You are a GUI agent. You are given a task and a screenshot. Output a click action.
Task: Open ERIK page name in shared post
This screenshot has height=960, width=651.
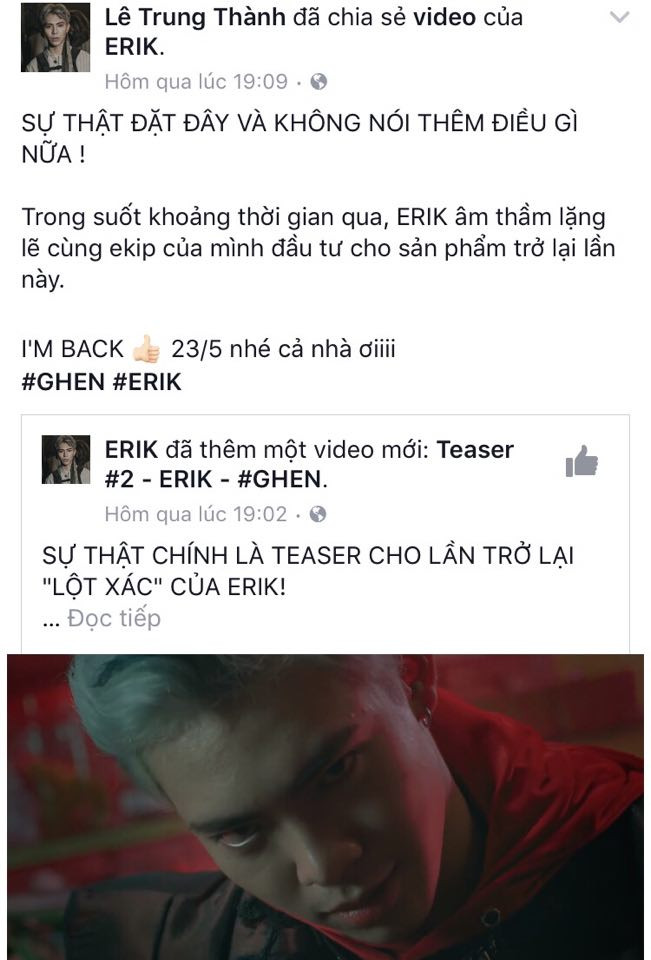tap(131, 450)
